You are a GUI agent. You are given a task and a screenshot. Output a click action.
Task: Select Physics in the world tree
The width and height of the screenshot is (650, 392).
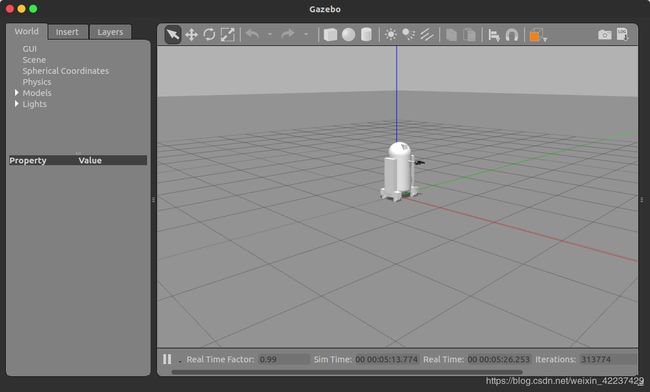coord(37,82)
